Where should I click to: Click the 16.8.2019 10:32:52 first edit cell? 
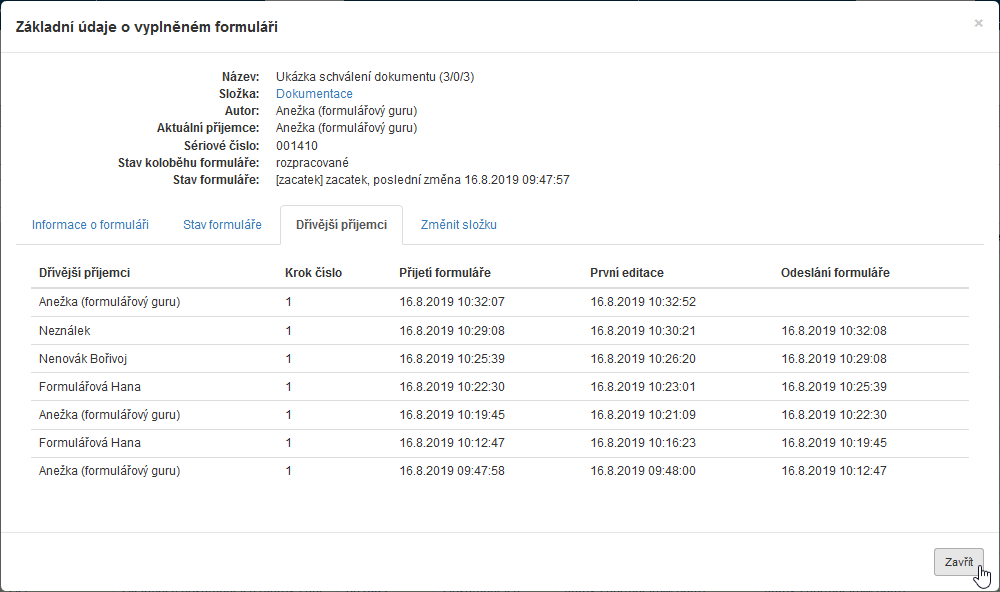[x=643, y=302]
